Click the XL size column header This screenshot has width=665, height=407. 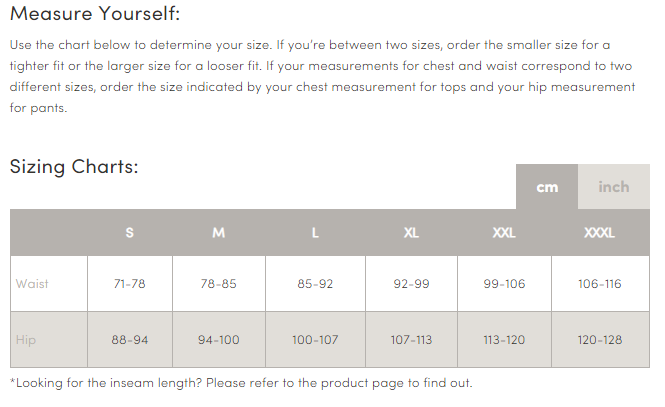pyautogui.click(x=411, y=232)
